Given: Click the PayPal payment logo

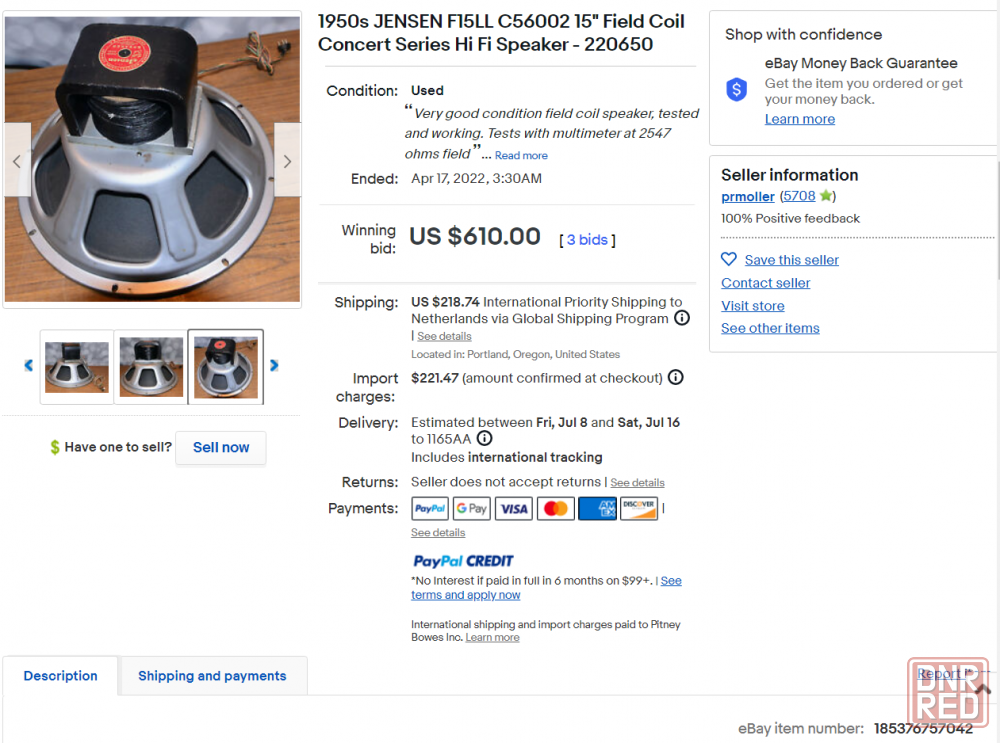Looking at the screenshot, I should click(430, 508).
